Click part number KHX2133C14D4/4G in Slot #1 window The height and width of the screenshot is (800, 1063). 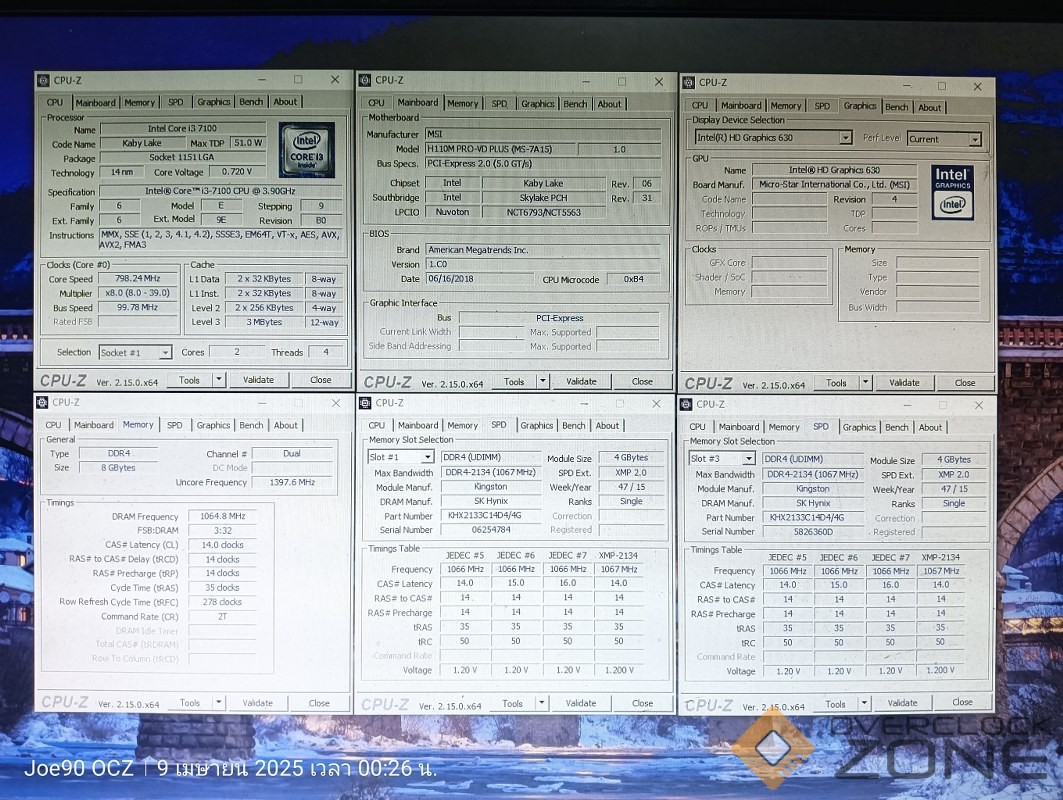[x=492, y=515]
